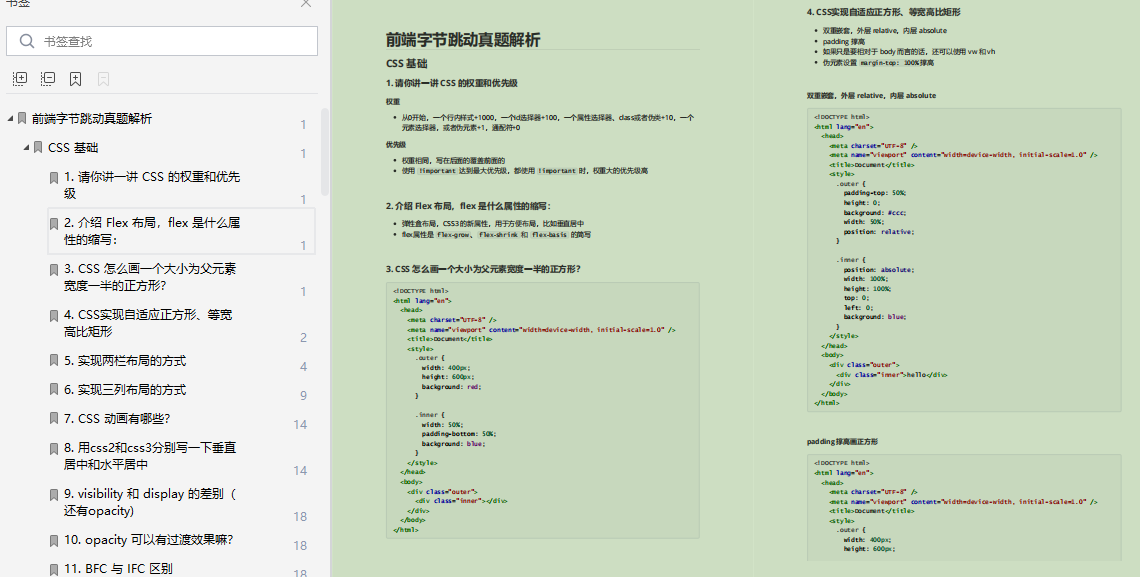
Task: Click bookmark icon beside 前端字节跳动真题解析
Action: (x=22, y=118)
